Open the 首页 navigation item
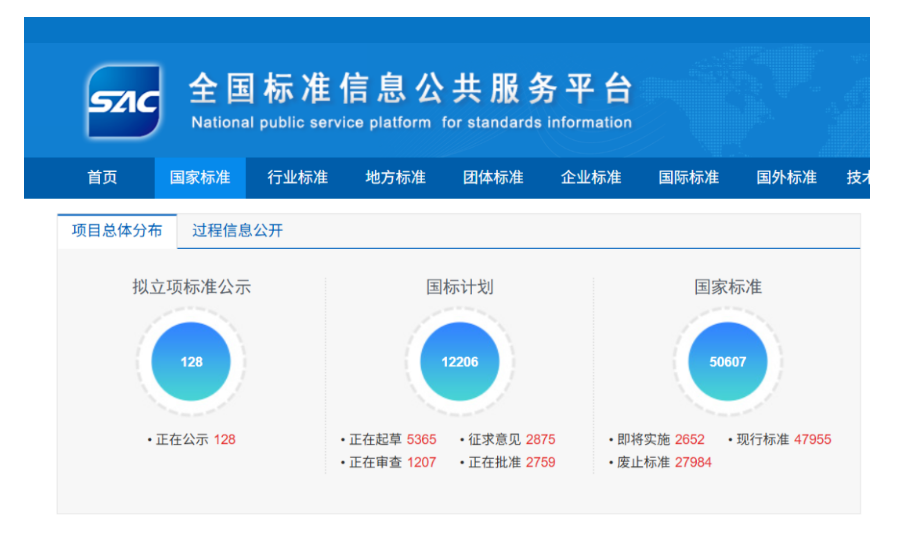The image size is (913, 539). pyautogui.click(x=102, y=178)
